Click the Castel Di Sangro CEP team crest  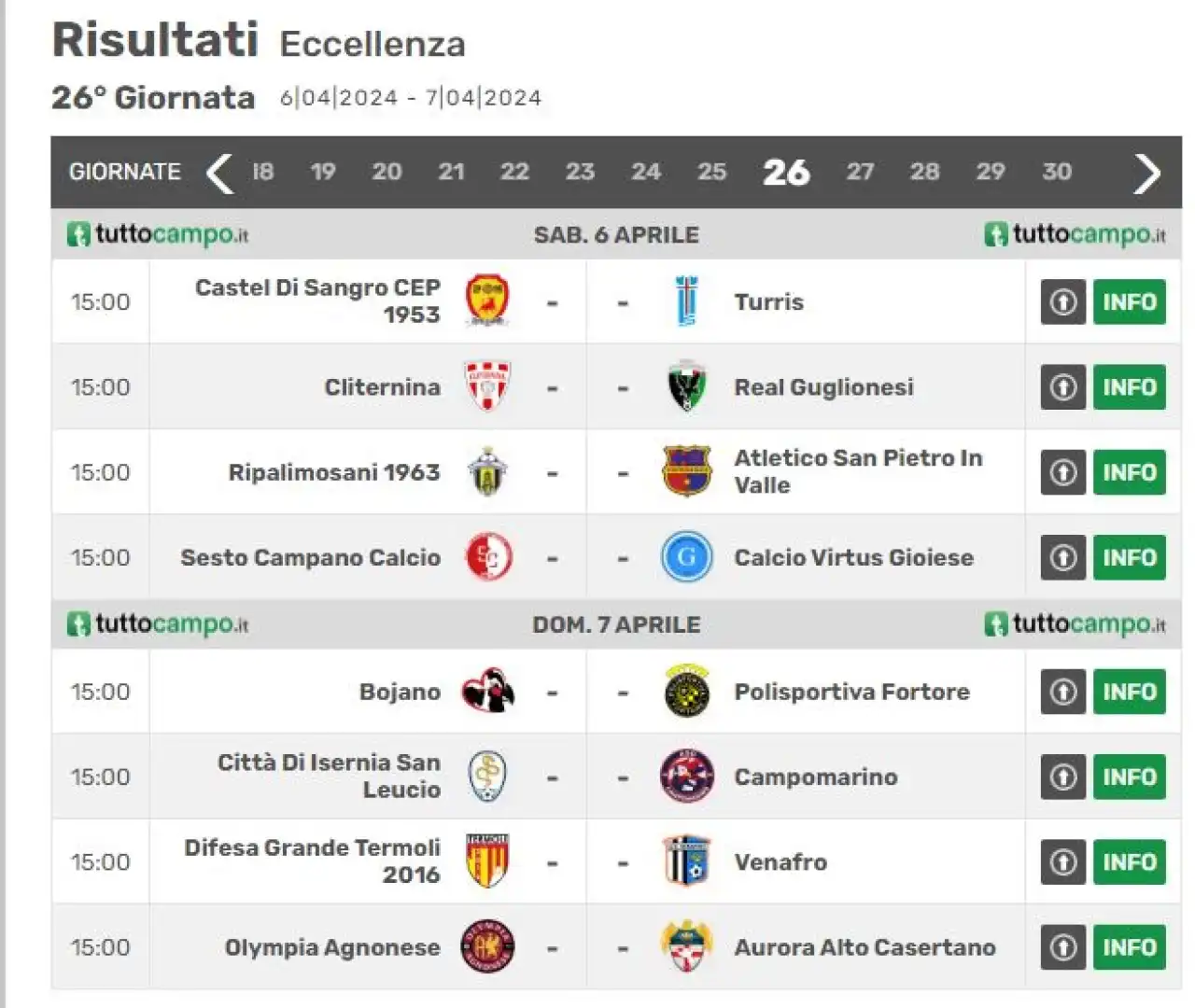[x=487, y=301]
